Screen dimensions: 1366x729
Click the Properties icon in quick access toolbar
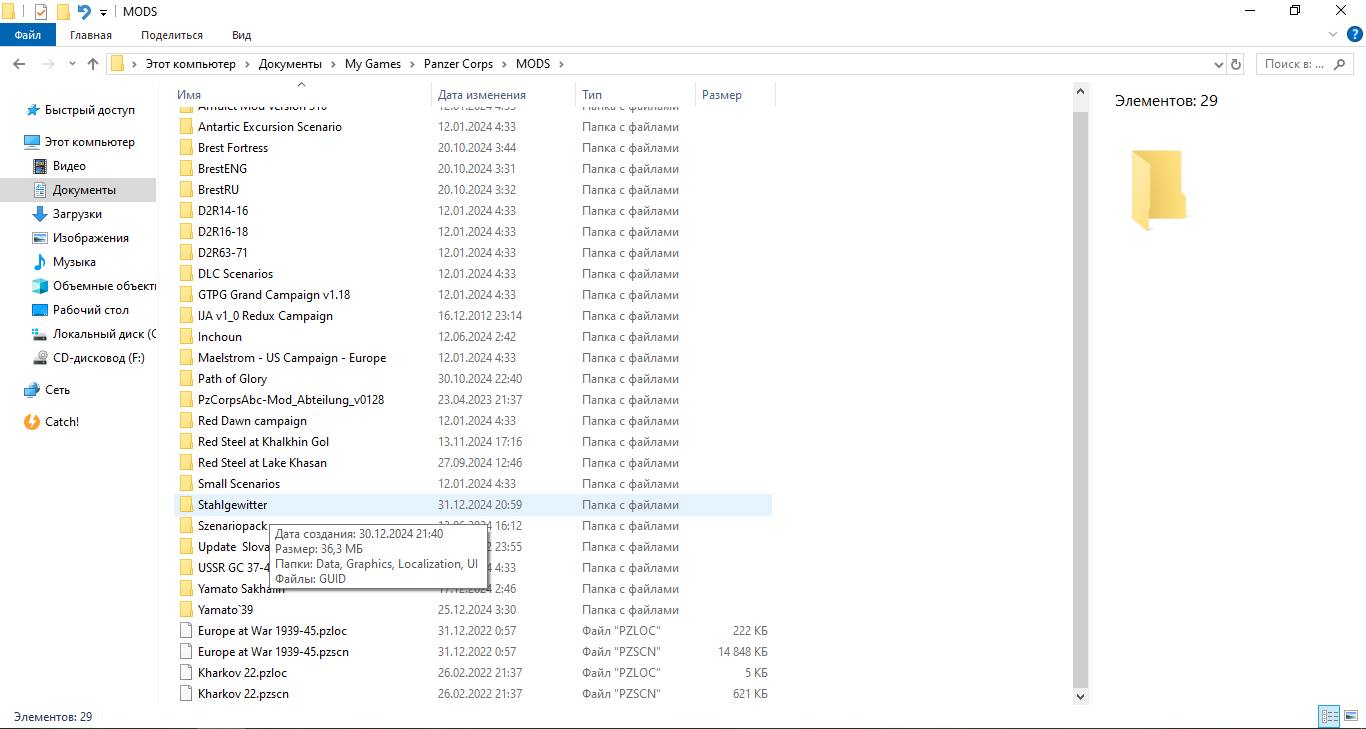pyautogui.click(x=40, y=12)
